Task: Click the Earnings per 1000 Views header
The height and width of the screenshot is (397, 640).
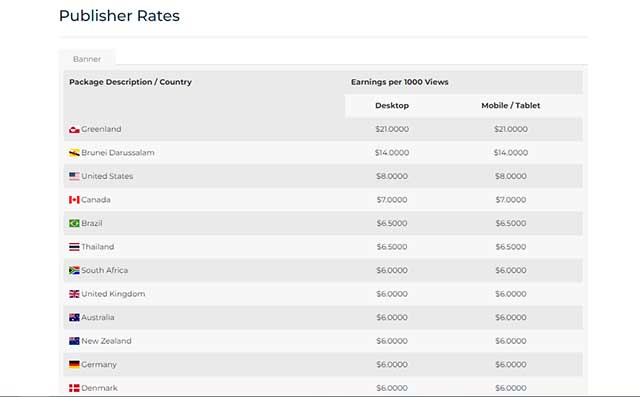Action: click(400, 82)
